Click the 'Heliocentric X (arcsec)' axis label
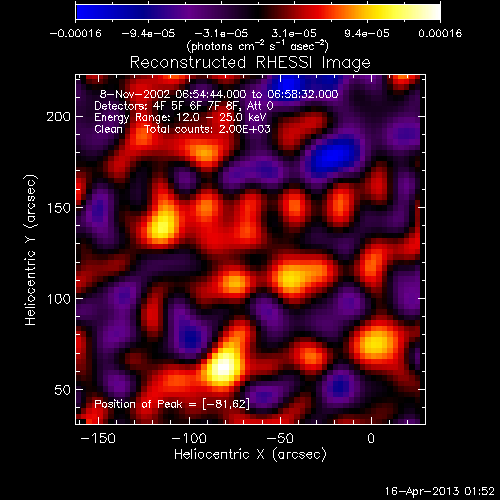Viewport: 500px width, 500px height. (x=250, y=454)
